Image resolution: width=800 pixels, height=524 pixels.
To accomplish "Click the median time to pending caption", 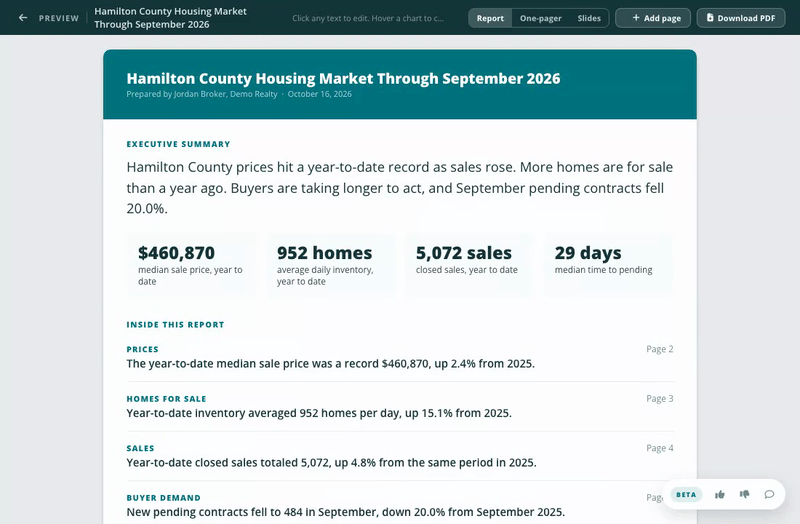I will point(604,269).
